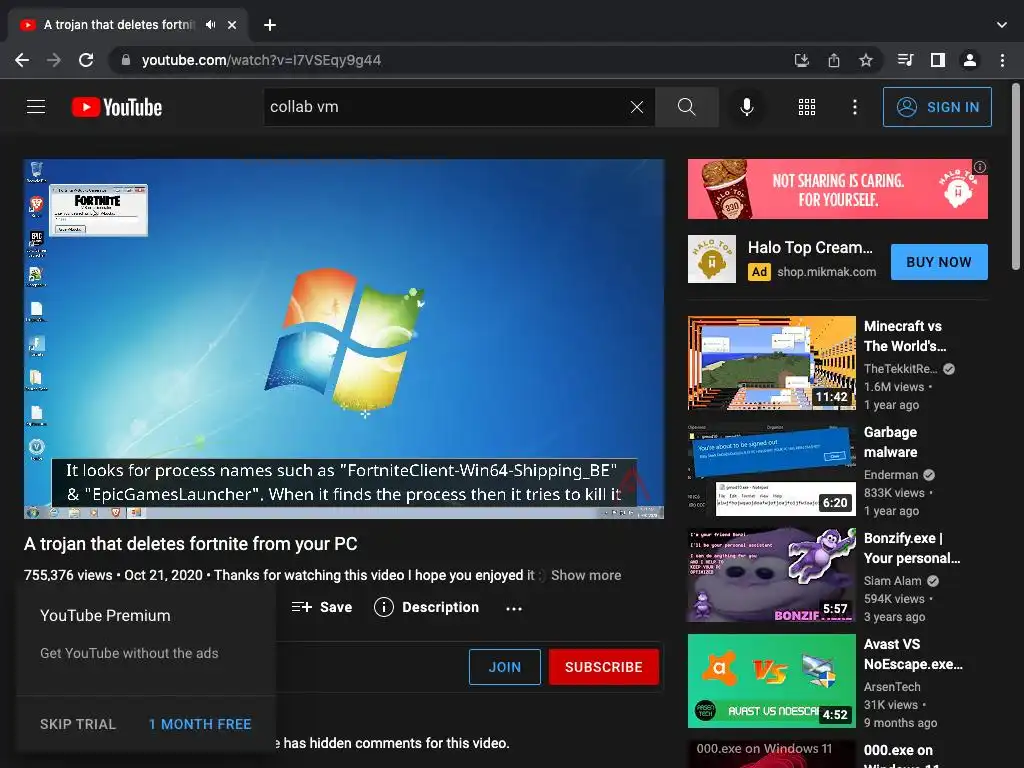The height and width of the screenshot is (768, 1024).
Task: Open the shop.mikmak.com ad link
Action: (826, 272)
